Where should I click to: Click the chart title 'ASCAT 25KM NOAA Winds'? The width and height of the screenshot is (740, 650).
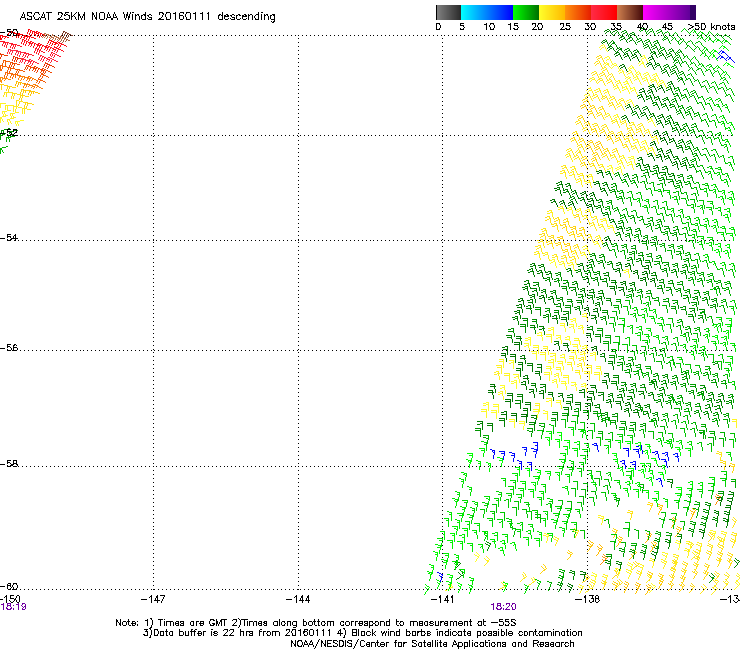[86, 16]
